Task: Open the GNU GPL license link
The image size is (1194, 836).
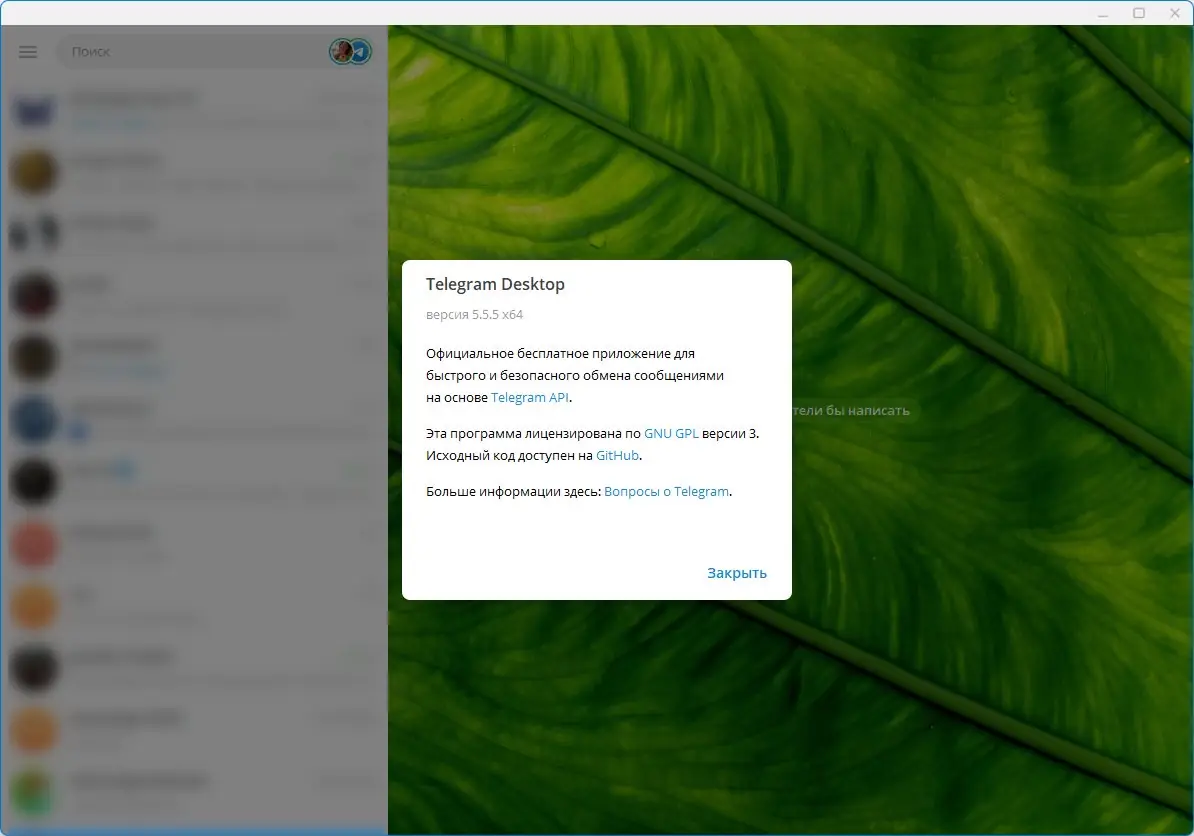Action: tap(671, 433)
